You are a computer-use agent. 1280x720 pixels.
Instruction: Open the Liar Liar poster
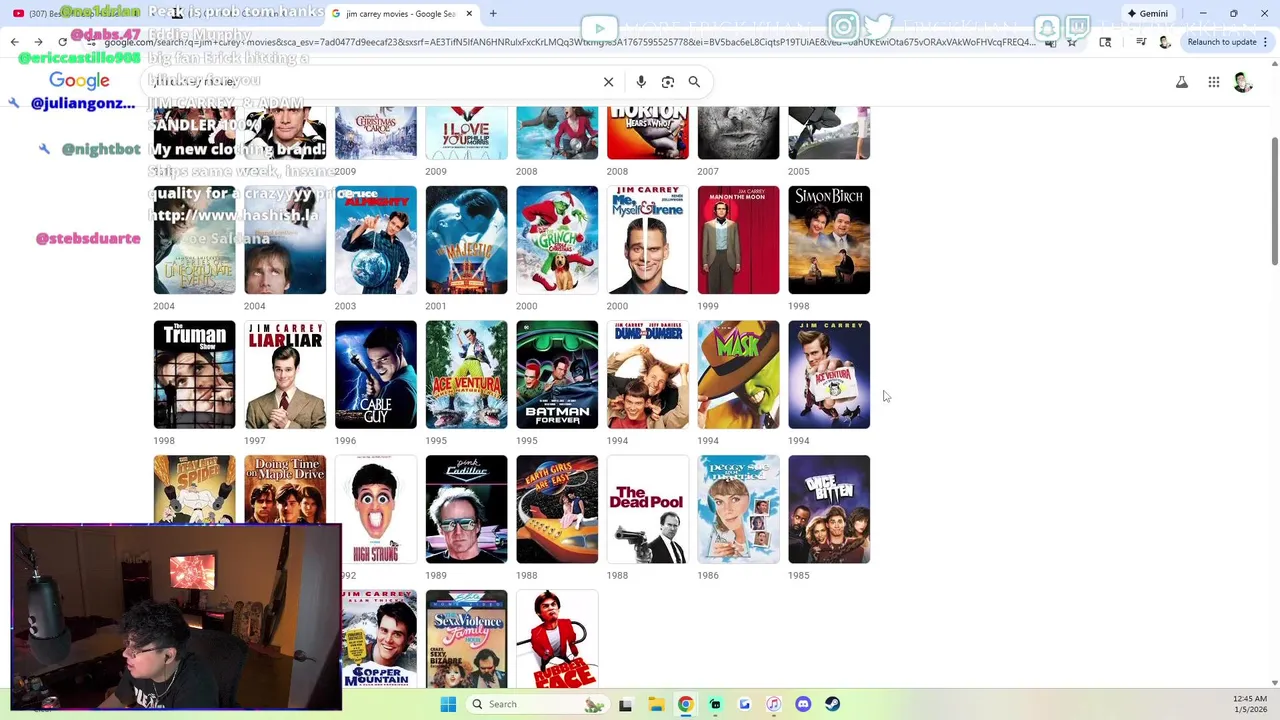(x=285, y=375)
